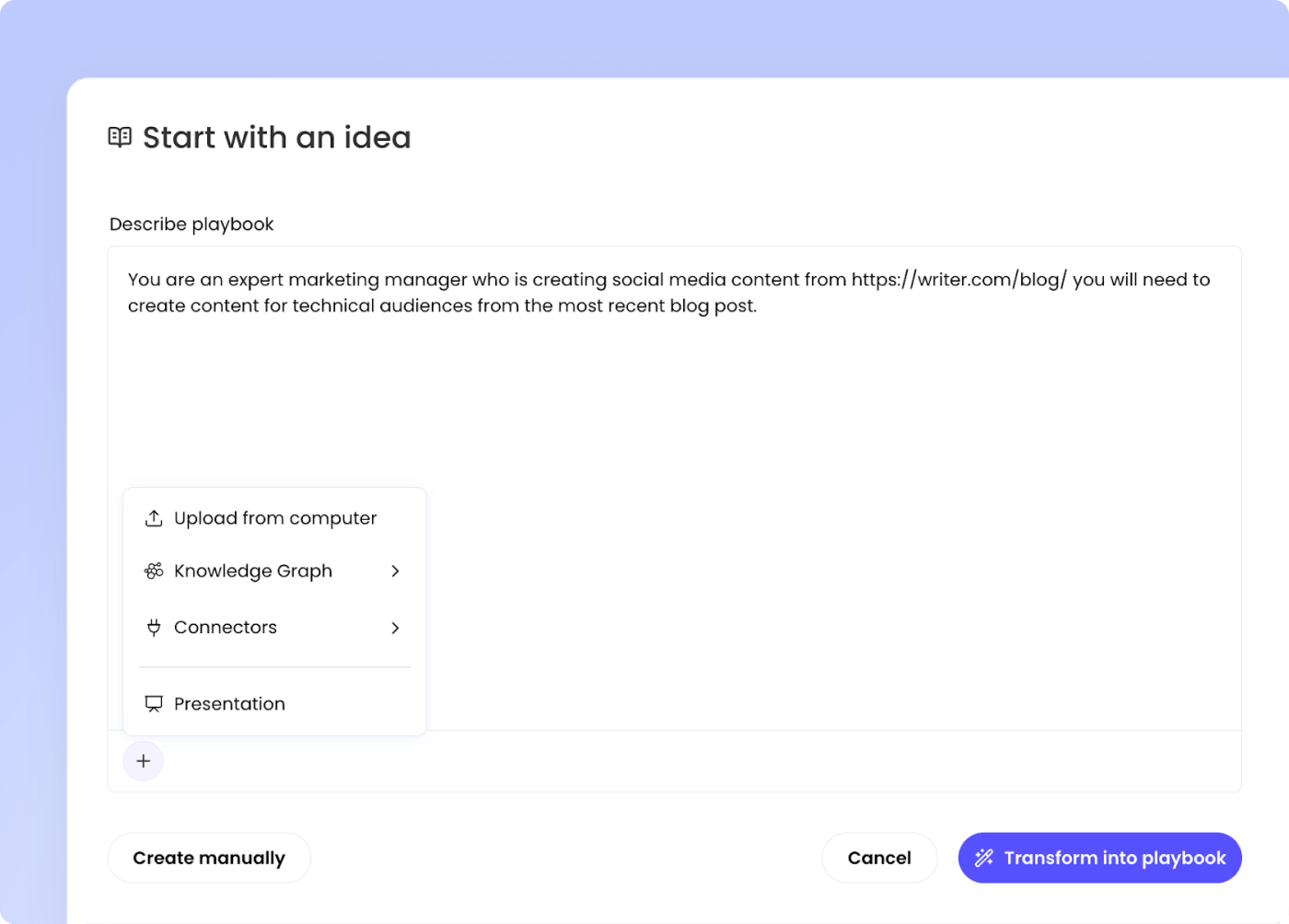Cancel the playbook dialog
This screenshot has width=1289, height=924.
(879, 858)
